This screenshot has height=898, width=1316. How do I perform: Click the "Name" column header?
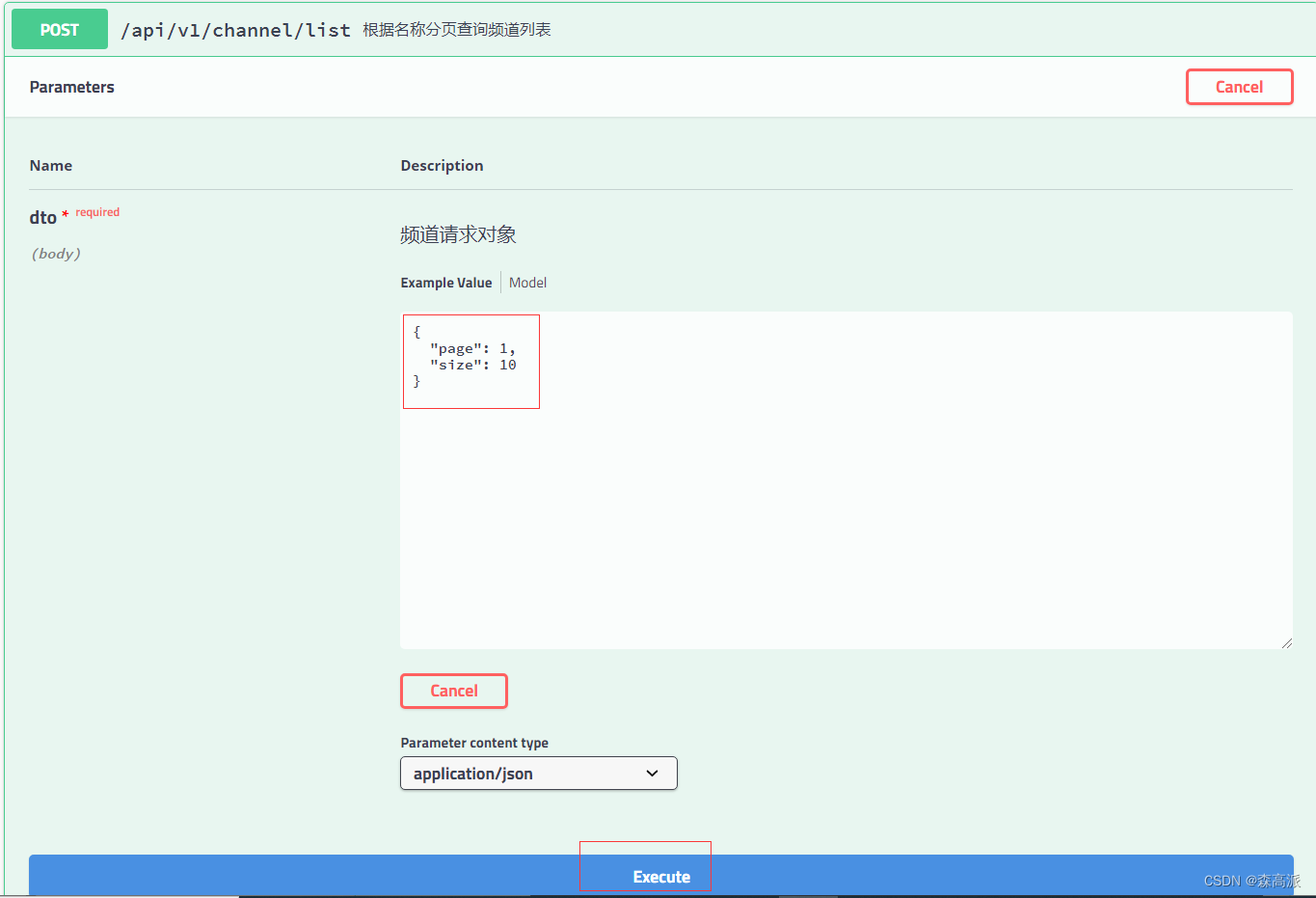51,166
